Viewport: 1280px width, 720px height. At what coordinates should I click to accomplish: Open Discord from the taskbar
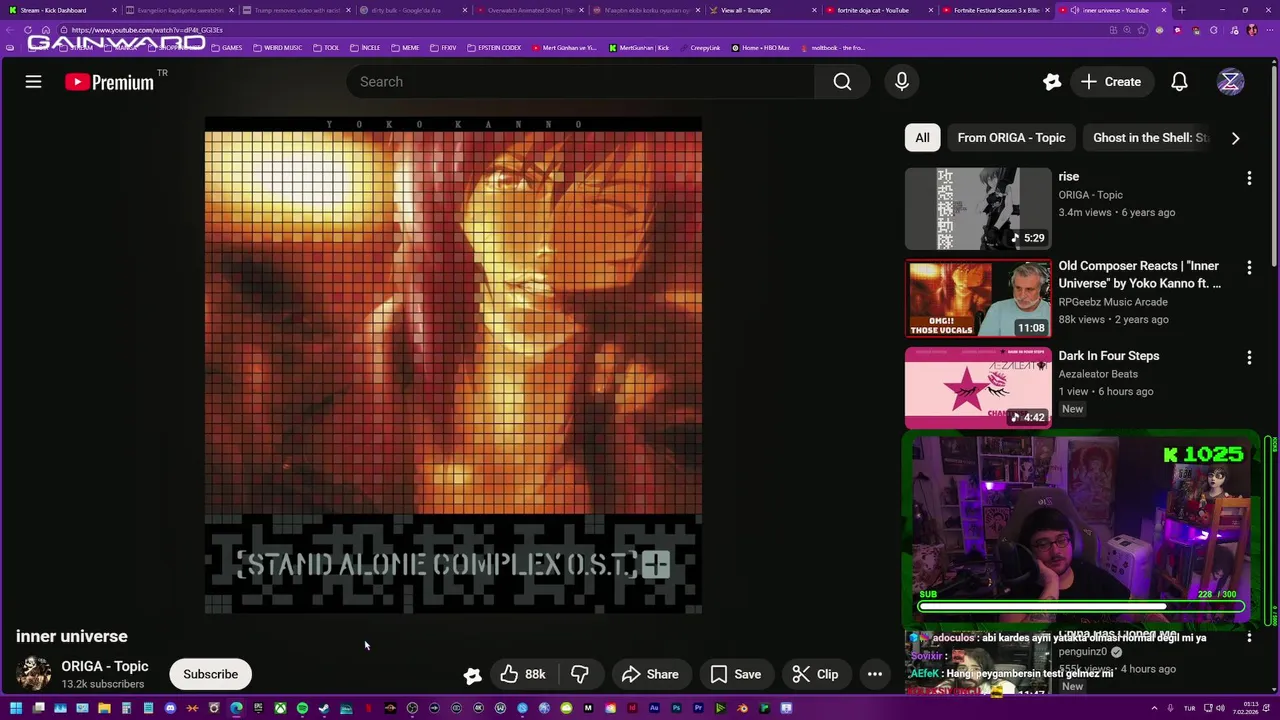pos(170,708)
